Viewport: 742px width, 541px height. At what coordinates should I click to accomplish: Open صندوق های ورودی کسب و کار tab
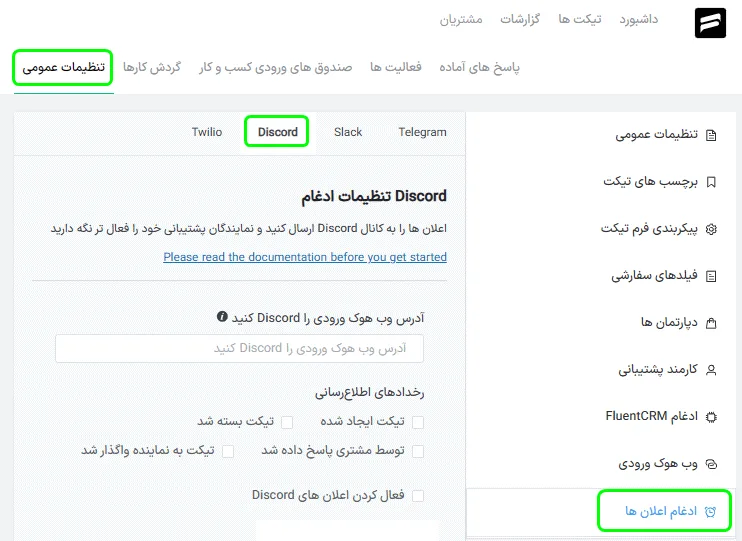[x=275, y=67]
